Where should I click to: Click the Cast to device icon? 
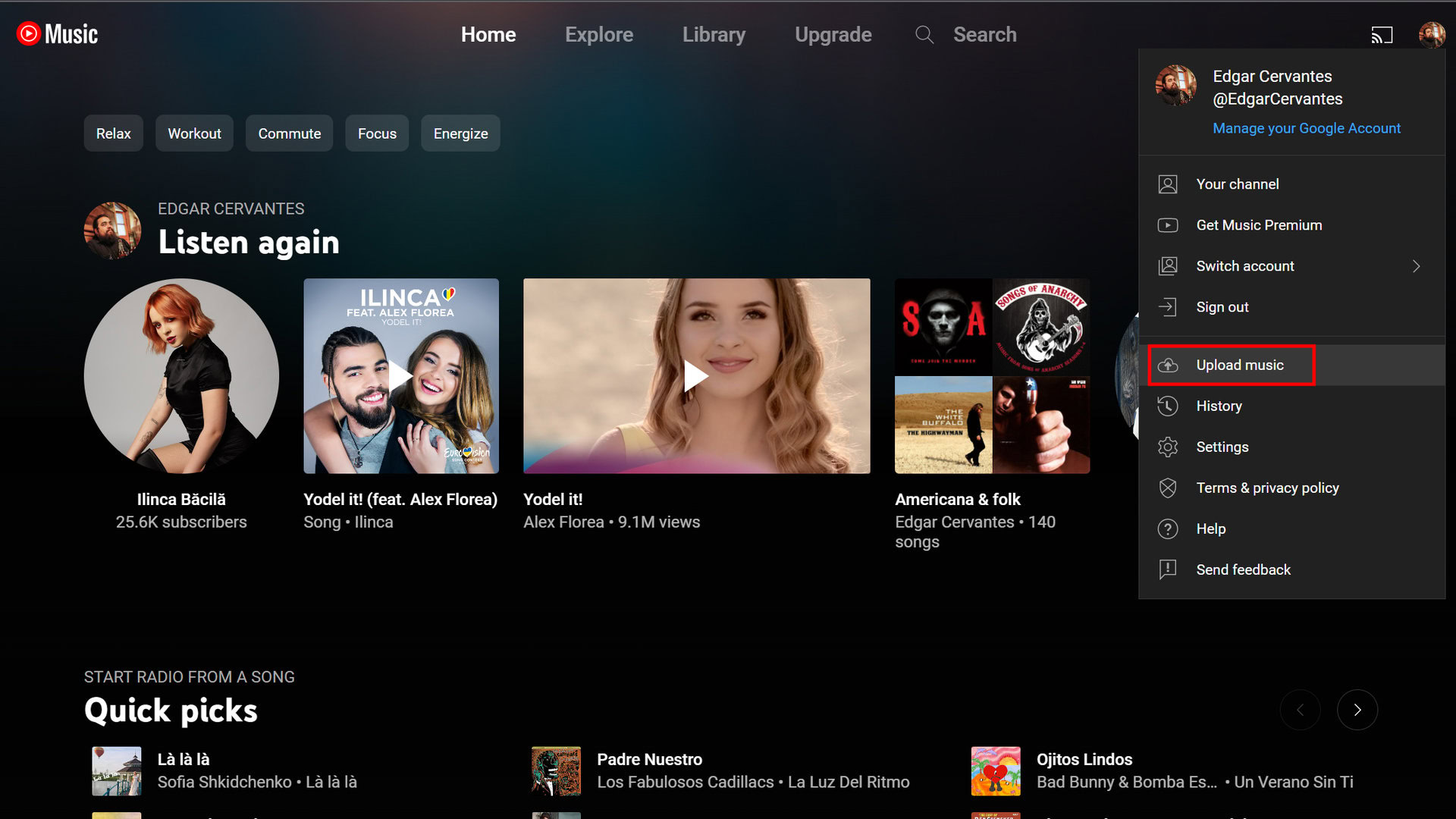[1382, 35]
